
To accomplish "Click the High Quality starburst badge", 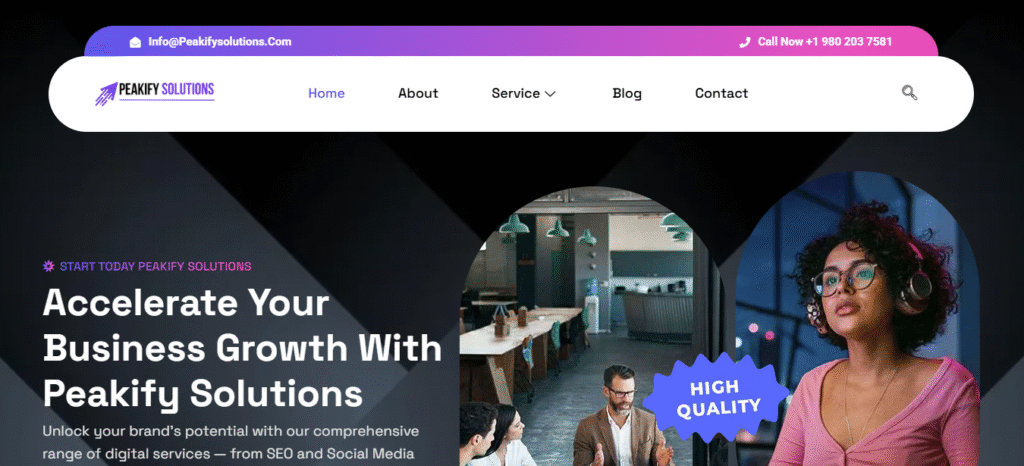I will click(x=717, y=398).
